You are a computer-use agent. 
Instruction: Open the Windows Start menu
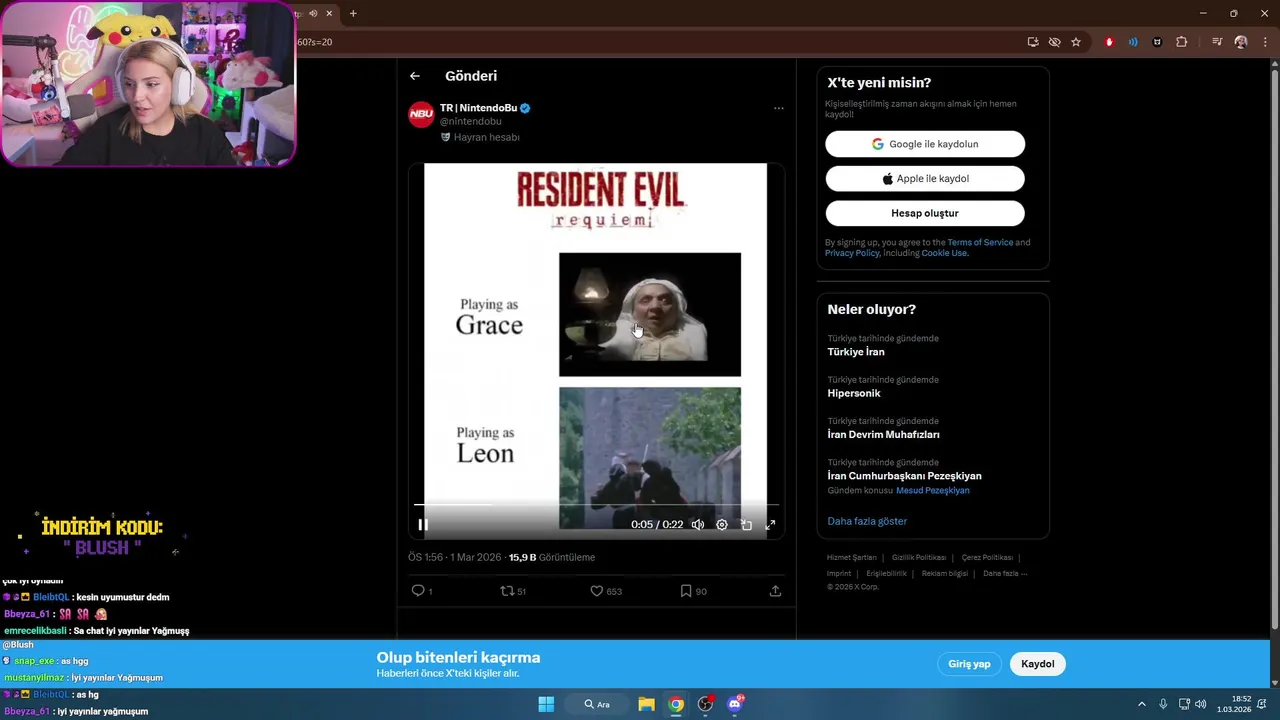546,704
